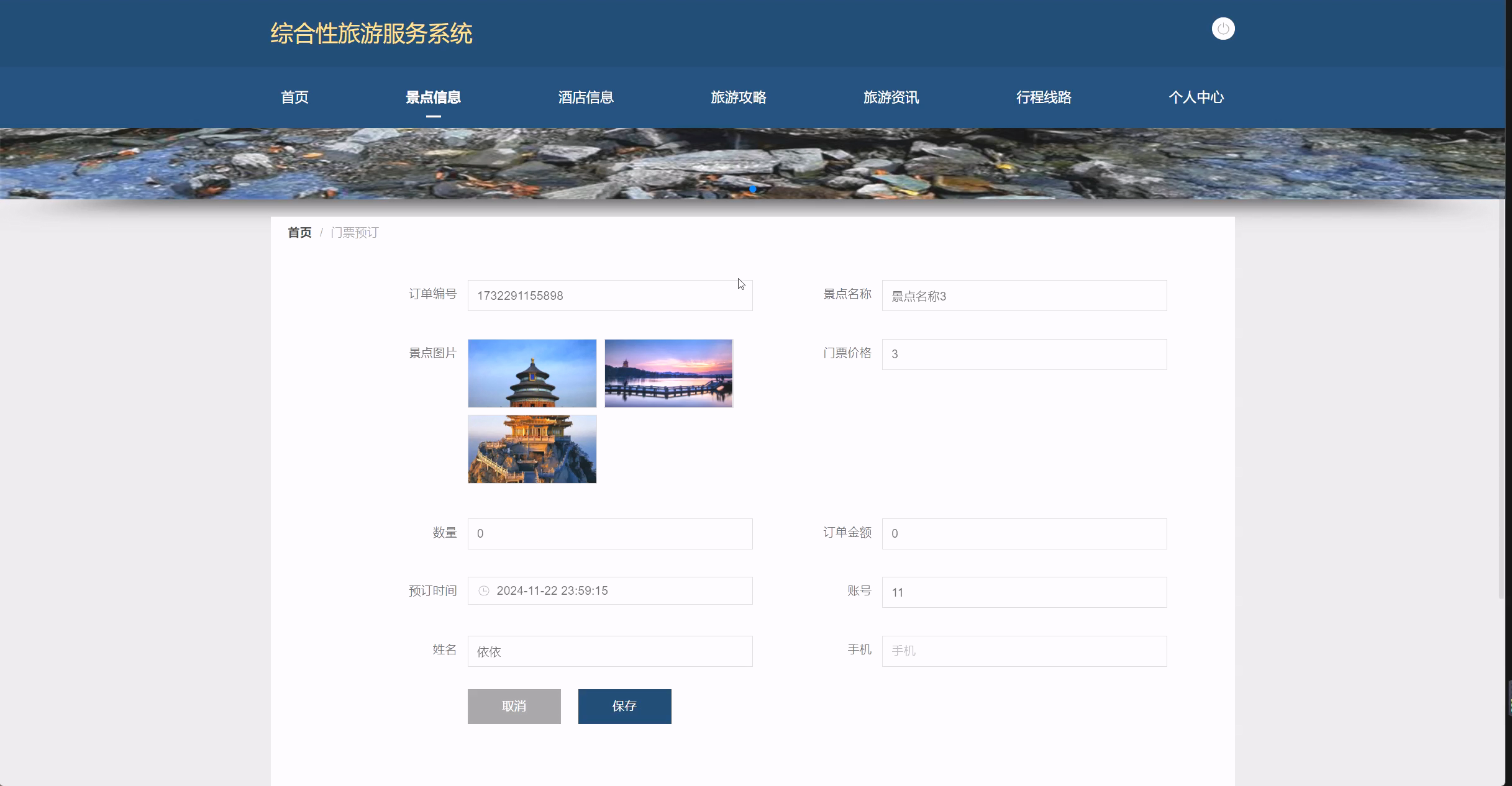Image resolution: width=1512 pixels, height=786 pixels.
Task: Click the 账号 input field
Action: coord(1024,592)
